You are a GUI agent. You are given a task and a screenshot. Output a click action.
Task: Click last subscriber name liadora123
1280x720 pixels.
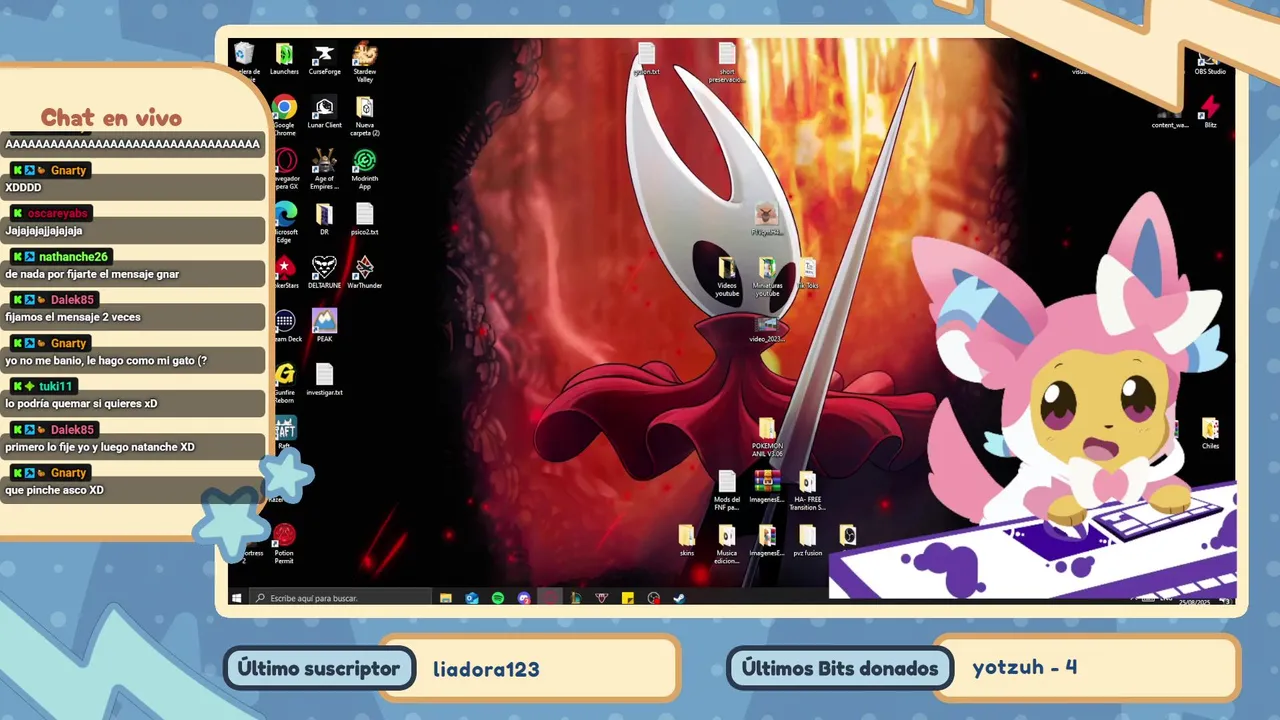click(x=486, y=669)
